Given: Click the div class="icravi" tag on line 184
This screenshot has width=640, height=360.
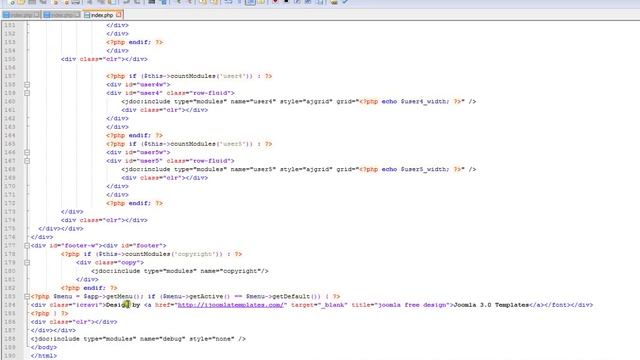Looking at the screenshot, I should point(68,305).
